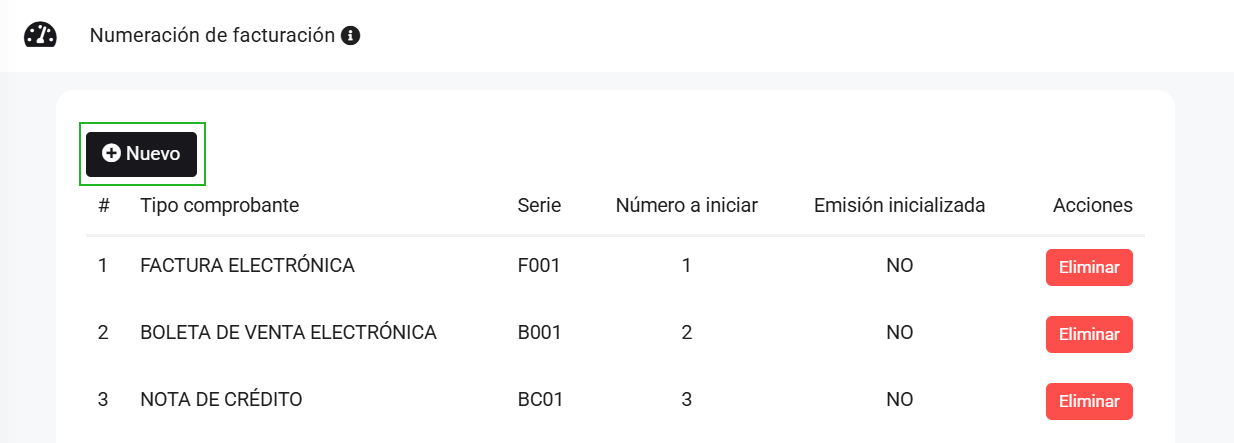Delete the BOLETA DE VENTA ELECTRÓNICA row
The height and width of the screenshot is (443, 1234).
[x=1089, y=334]
